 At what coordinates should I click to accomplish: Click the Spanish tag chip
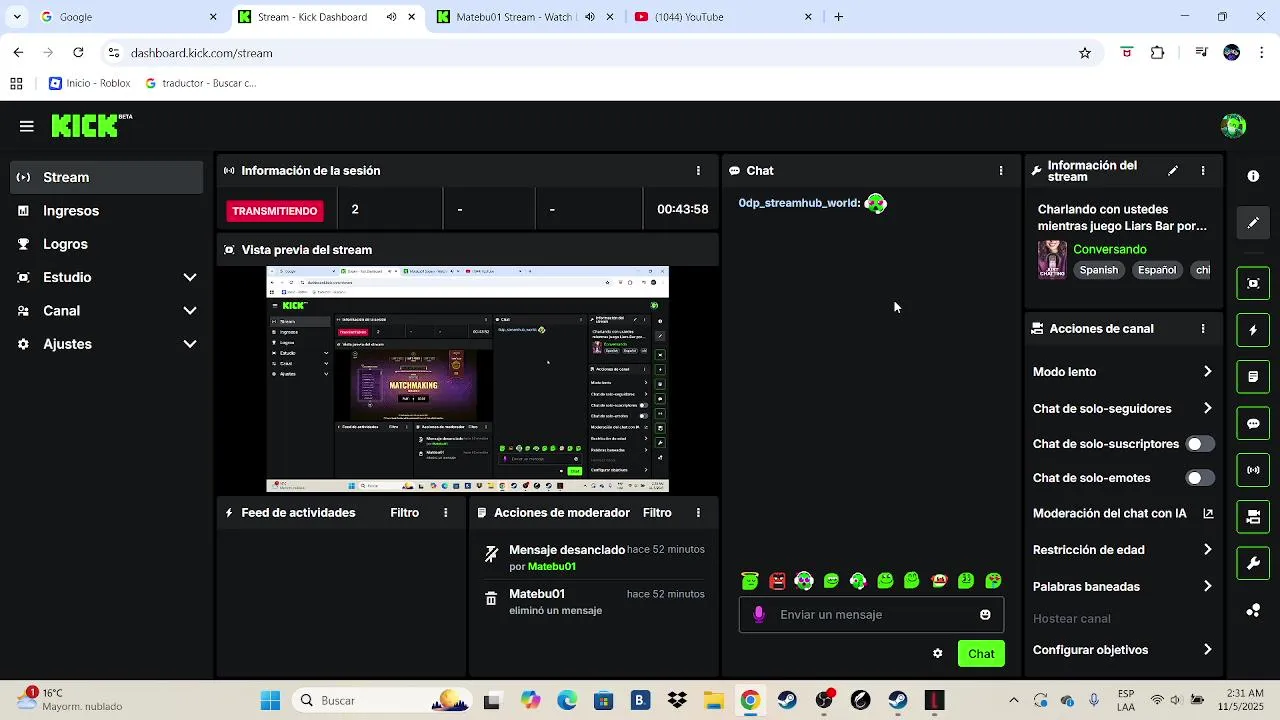click(1099, 270)
